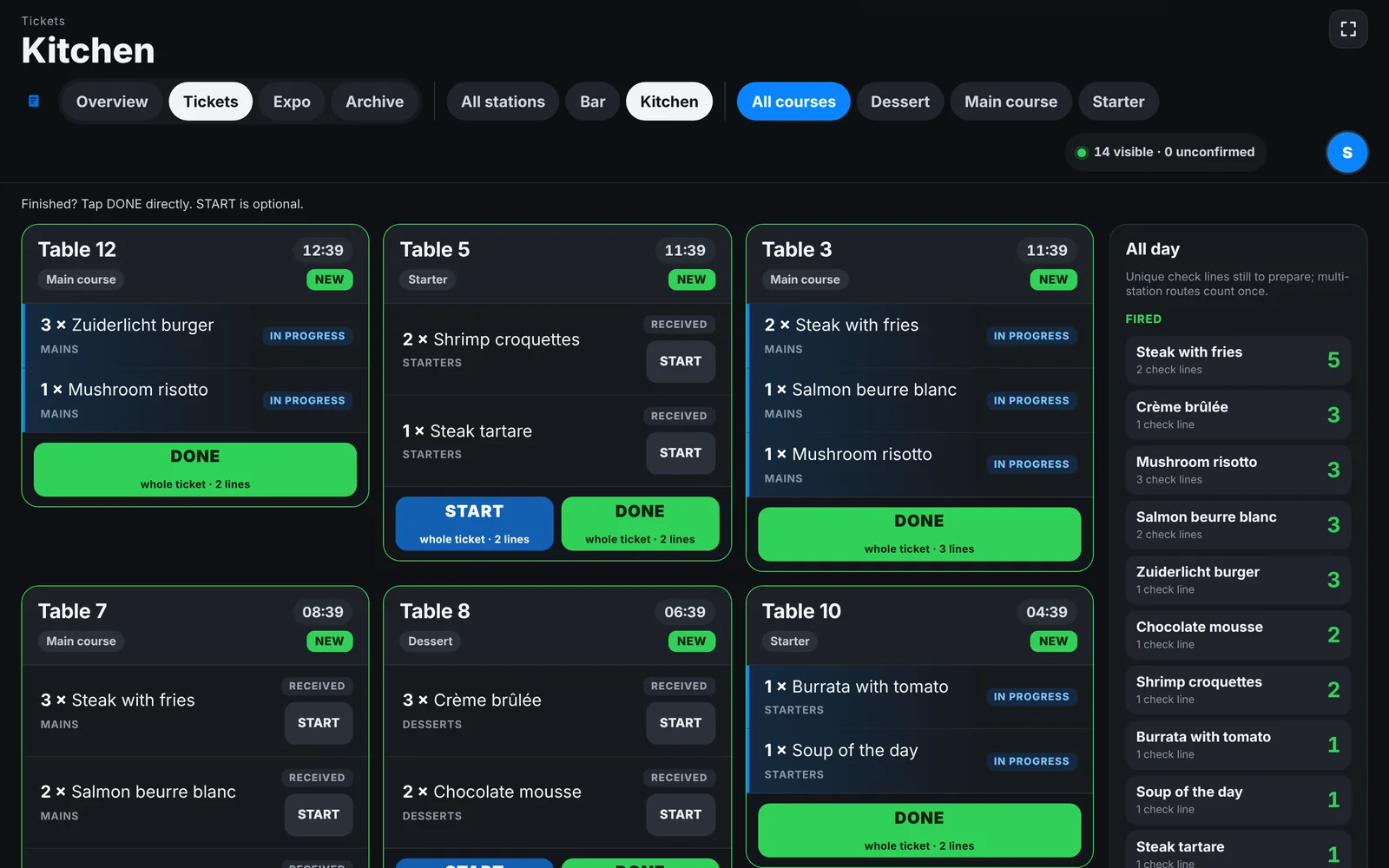Mark Table 10 whole ticket DONE
Viewport: 1389px width, 868px height.
pos(919,831)
